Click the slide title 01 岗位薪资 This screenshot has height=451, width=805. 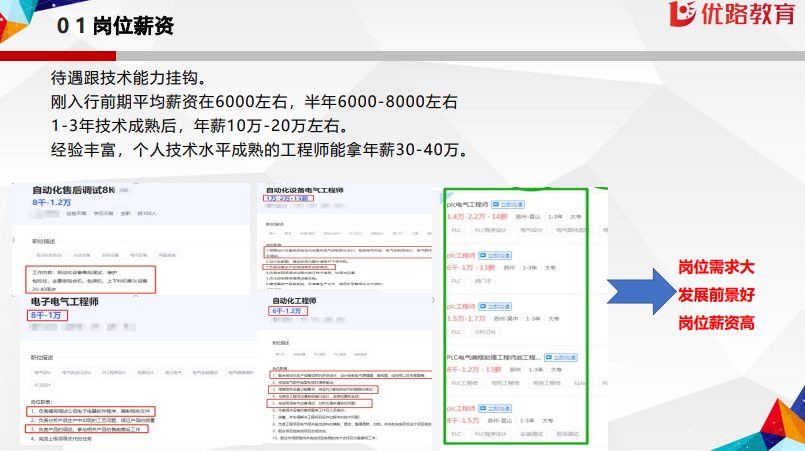[116, 26]
